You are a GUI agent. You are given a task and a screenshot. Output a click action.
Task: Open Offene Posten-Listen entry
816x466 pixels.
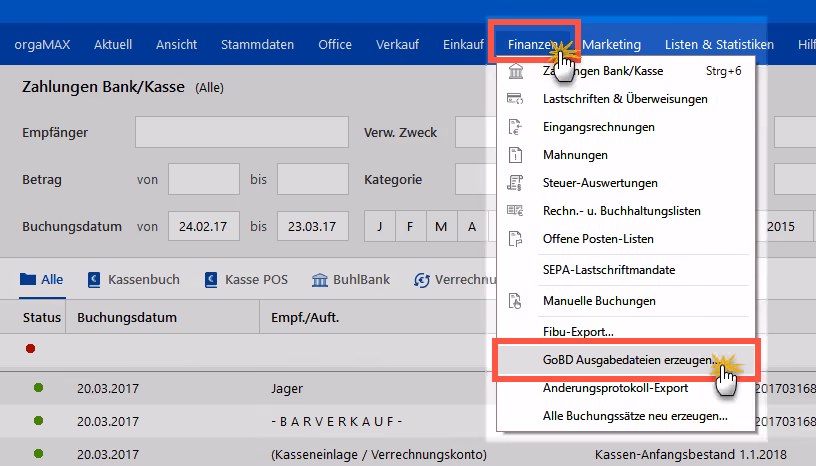coord(626,239)
